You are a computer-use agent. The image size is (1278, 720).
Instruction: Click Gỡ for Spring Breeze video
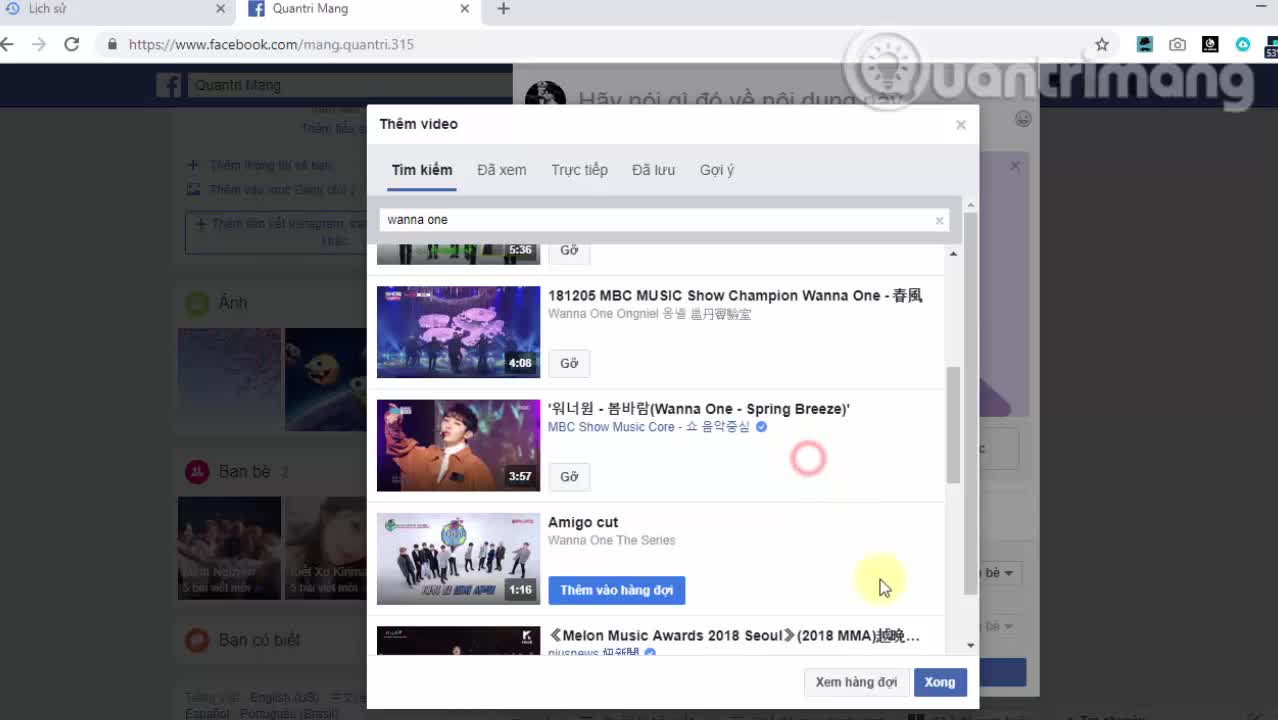(x=569, y=477)
